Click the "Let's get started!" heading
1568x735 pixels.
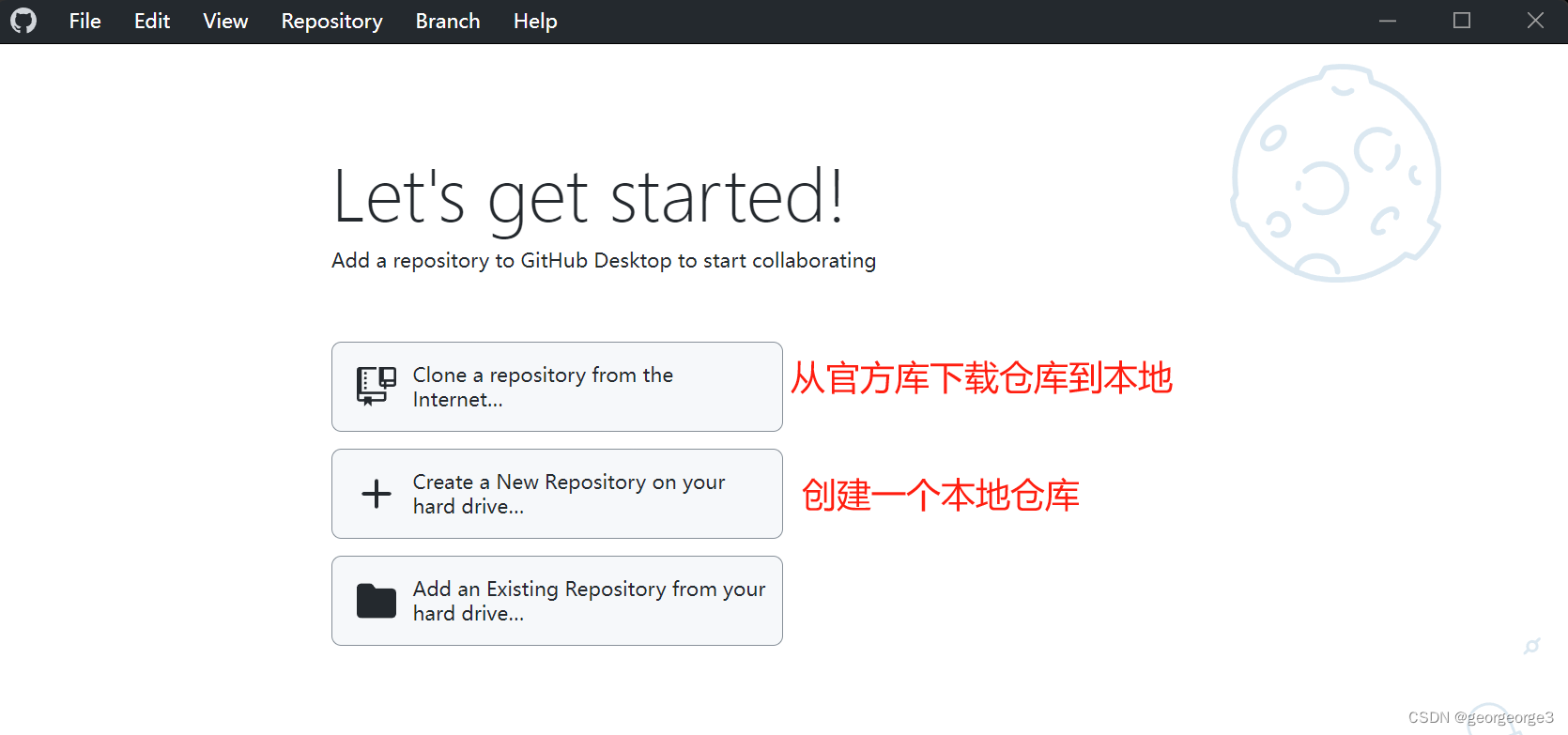[589, 198]
